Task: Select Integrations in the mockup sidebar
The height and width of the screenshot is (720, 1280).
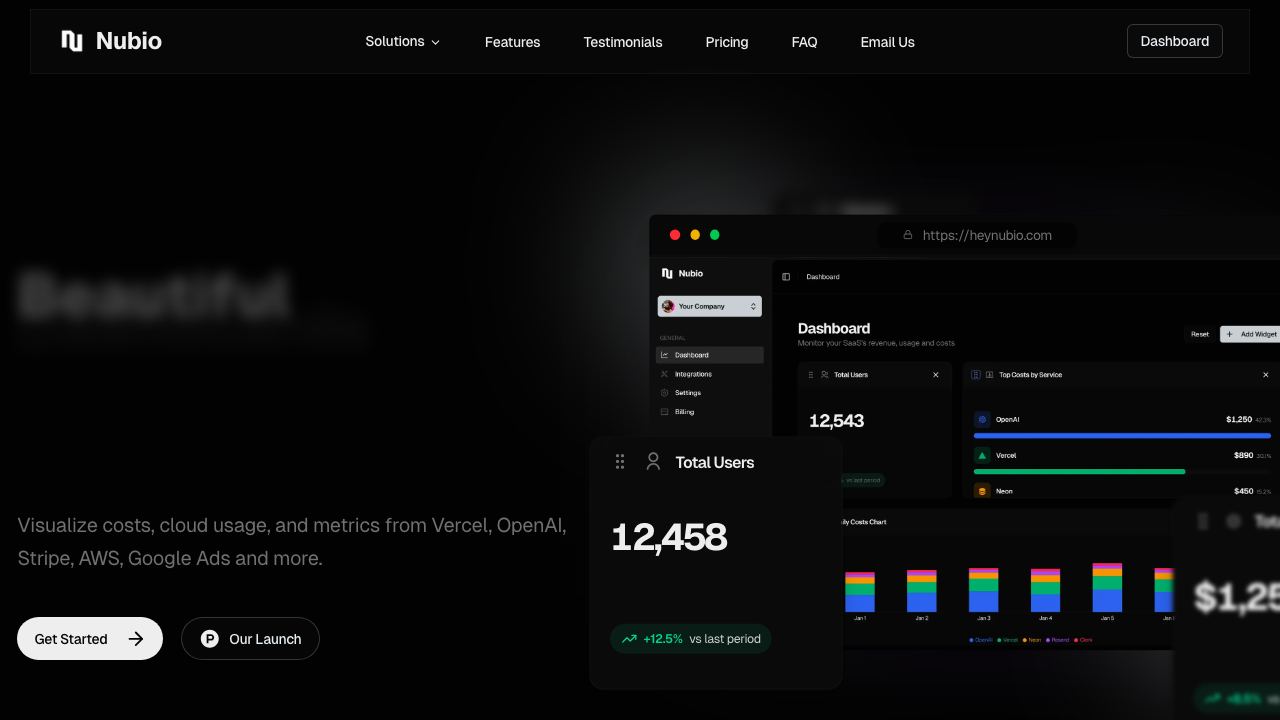Action: (x=709, y=374)
